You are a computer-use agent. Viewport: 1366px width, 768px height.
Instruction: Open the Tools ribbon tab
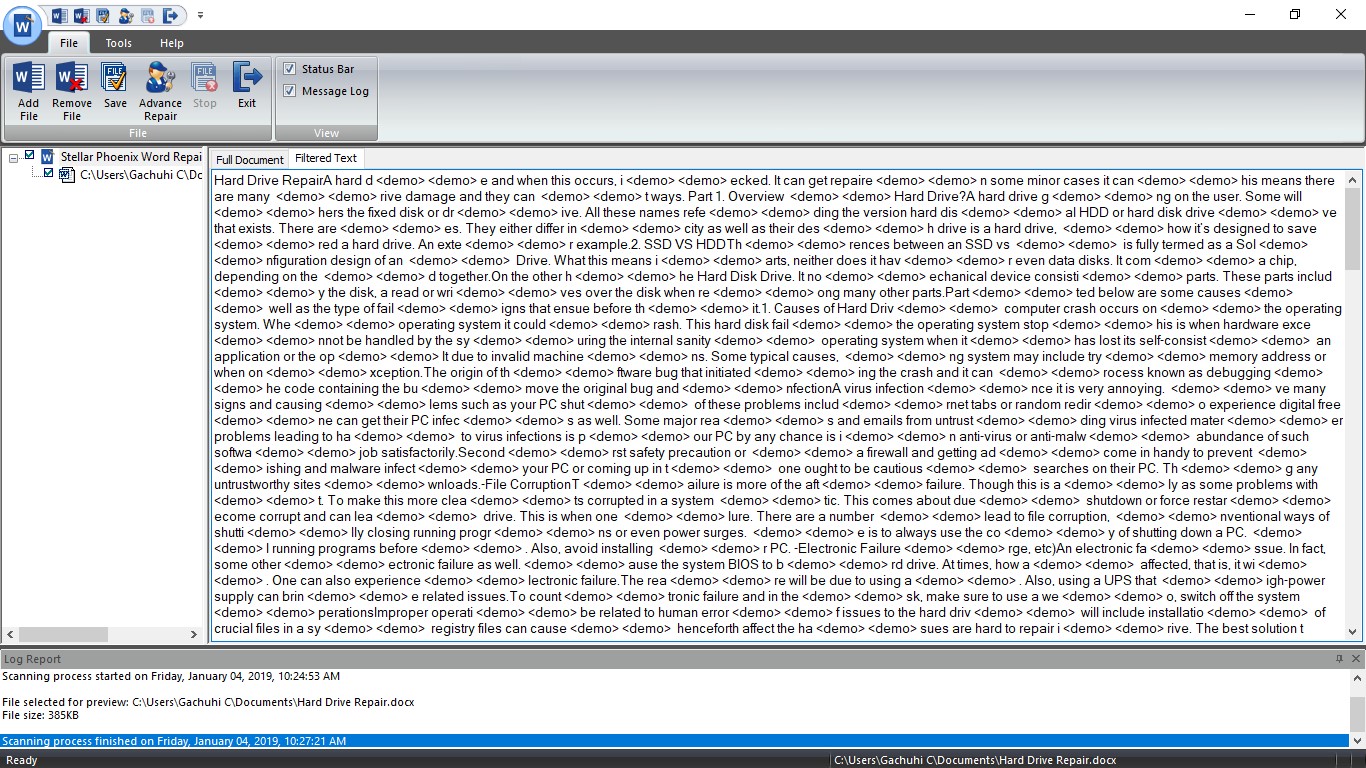119,43
